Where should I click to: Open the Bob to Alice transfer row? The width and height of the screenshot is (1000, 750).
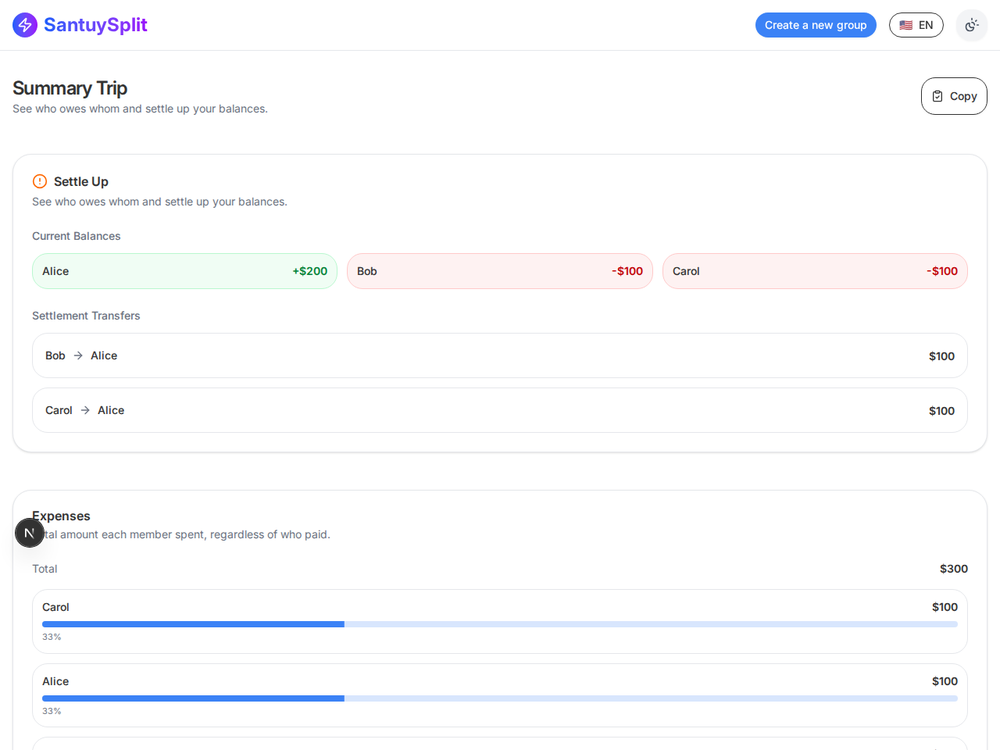pos(500,356)
